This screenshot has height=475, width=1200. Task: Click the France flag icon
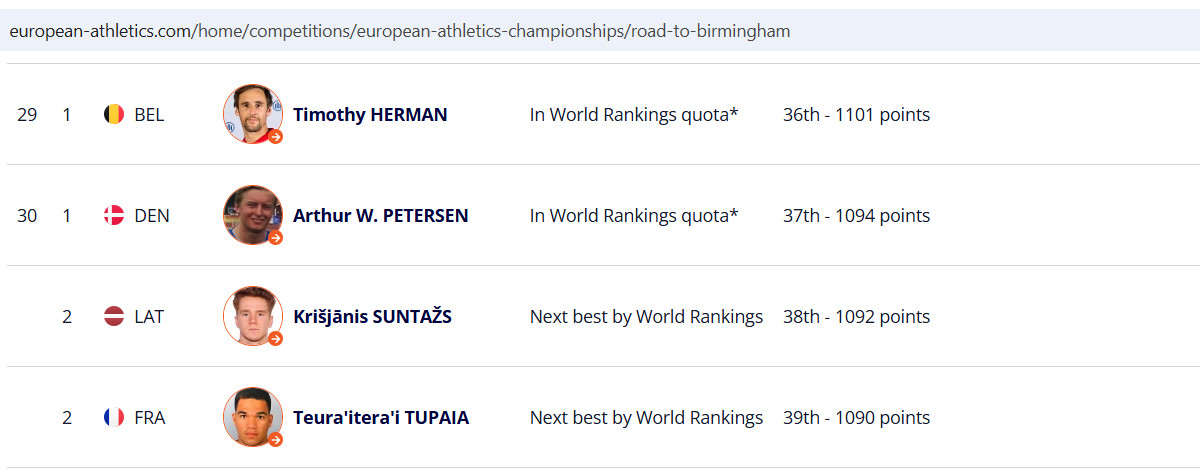[x=114, y=418]
